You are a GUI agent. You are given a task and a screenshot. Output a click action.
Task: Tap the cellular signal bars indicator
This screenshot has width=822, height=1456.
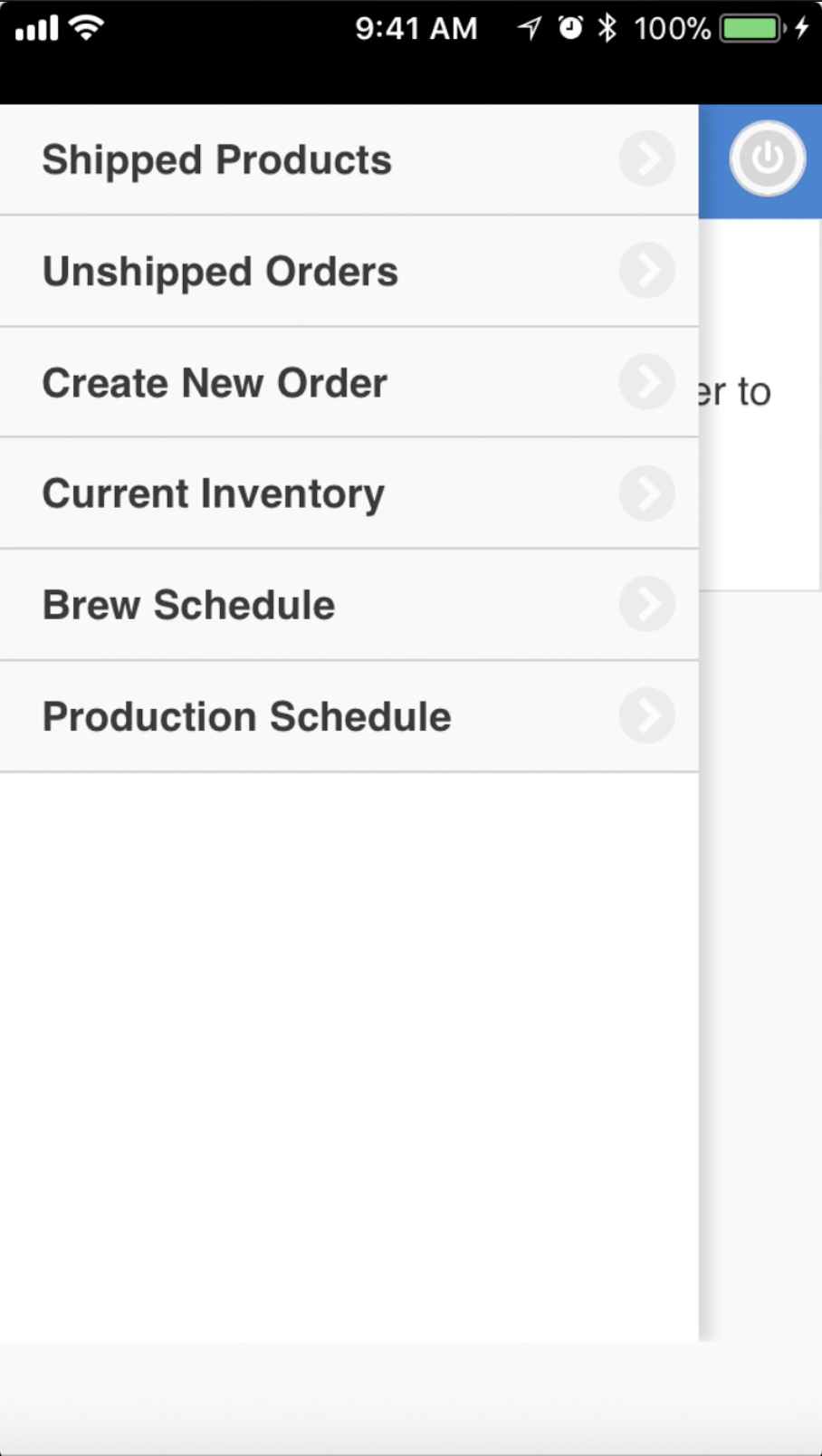[x=36, y=29]
